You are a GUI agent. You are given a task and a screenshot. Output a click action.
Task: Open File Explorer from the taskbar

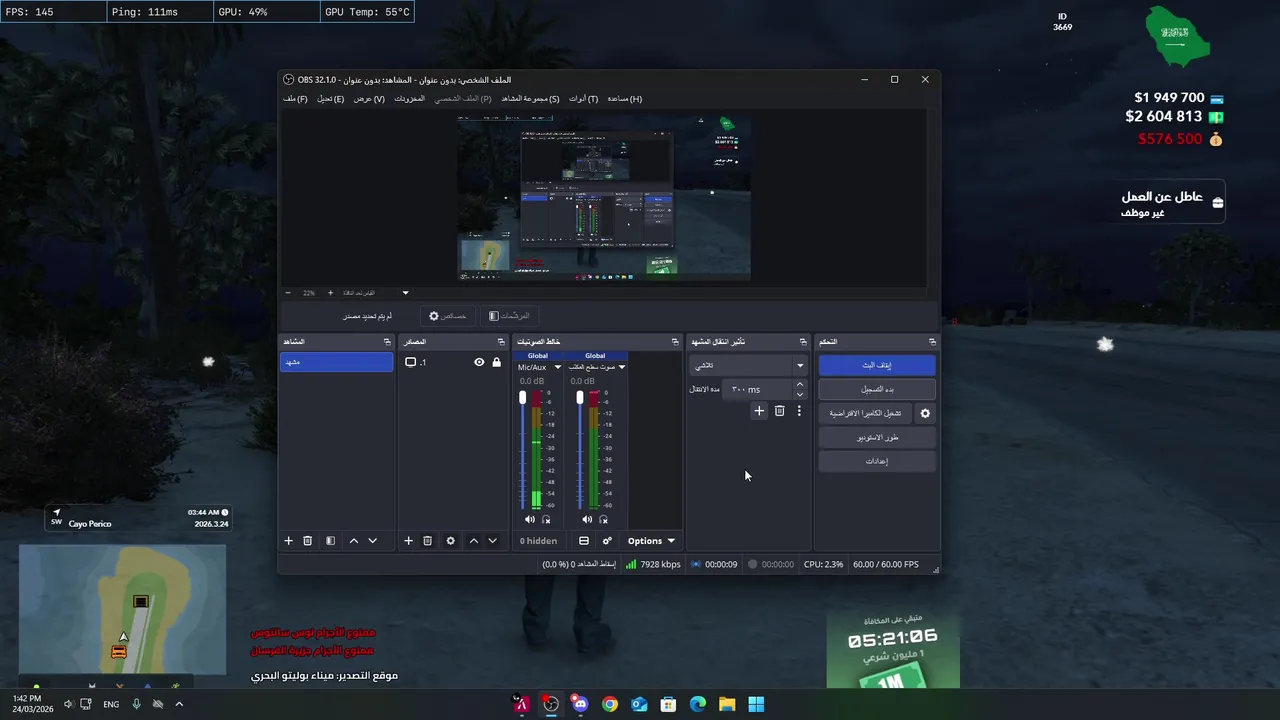tap(727, 704)
